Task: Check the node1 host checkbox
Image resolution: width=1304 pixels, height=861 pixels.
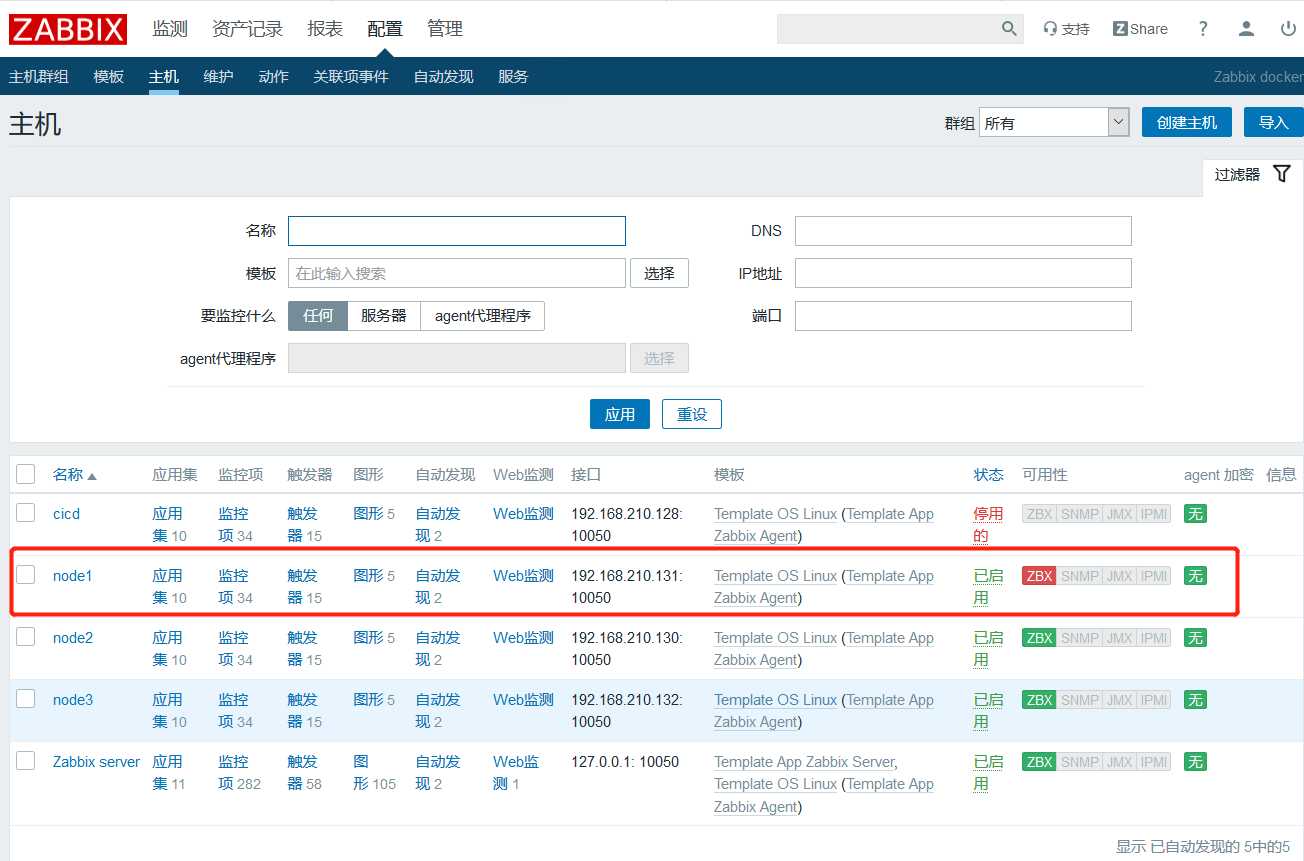Action: [x=26, y=575]
